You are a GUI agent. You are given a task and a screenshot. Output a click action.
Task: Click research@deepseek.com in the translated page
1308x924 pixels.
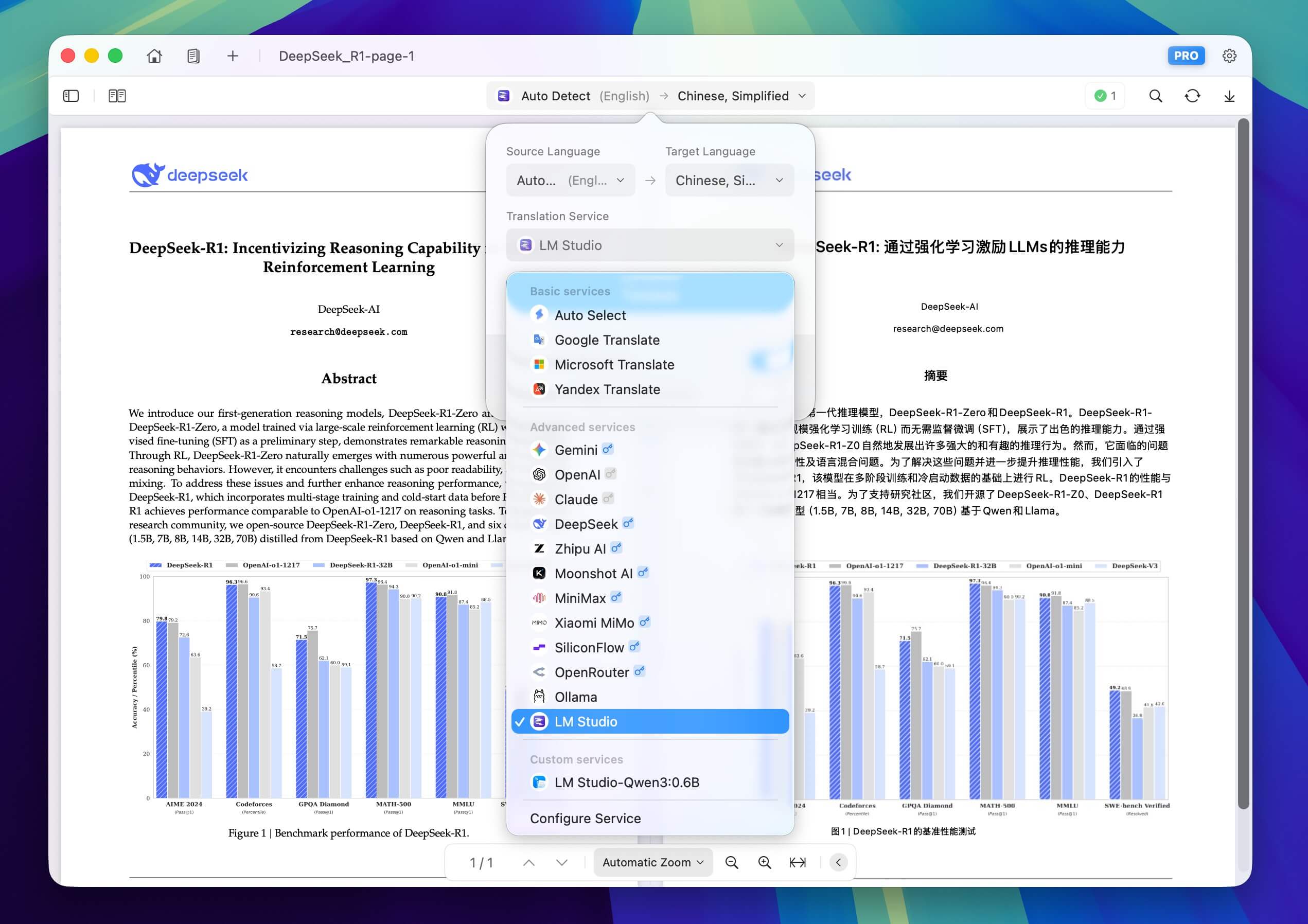click(x=948, y=329)
